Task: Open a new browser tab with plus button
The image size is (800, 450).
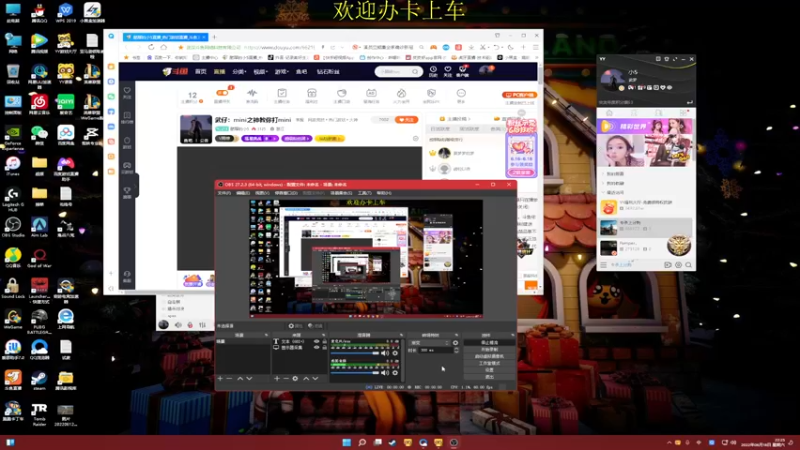Action: tap(214, 37)
